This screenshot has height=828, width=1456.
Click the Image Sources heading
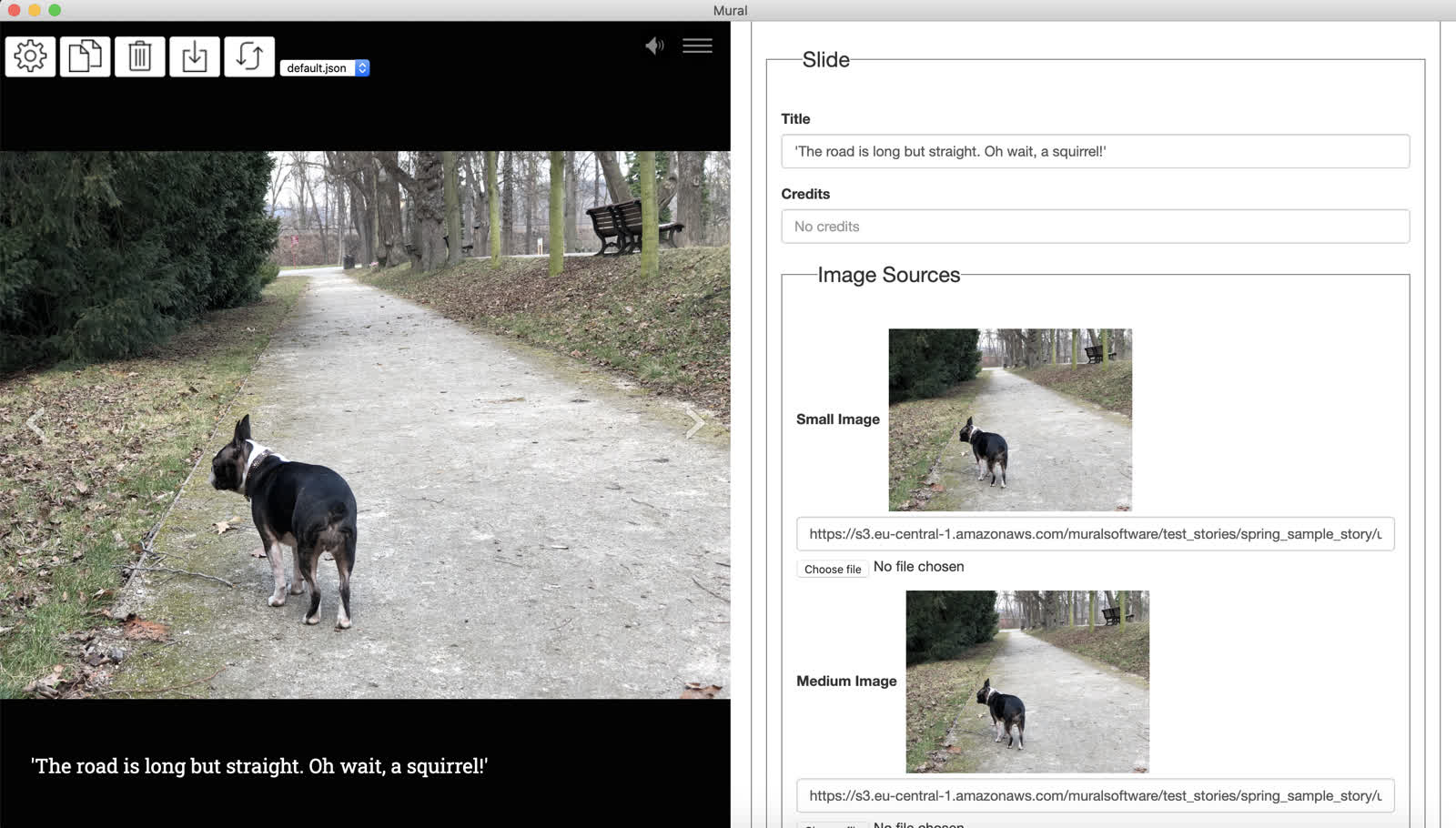(x=888, y=275)
